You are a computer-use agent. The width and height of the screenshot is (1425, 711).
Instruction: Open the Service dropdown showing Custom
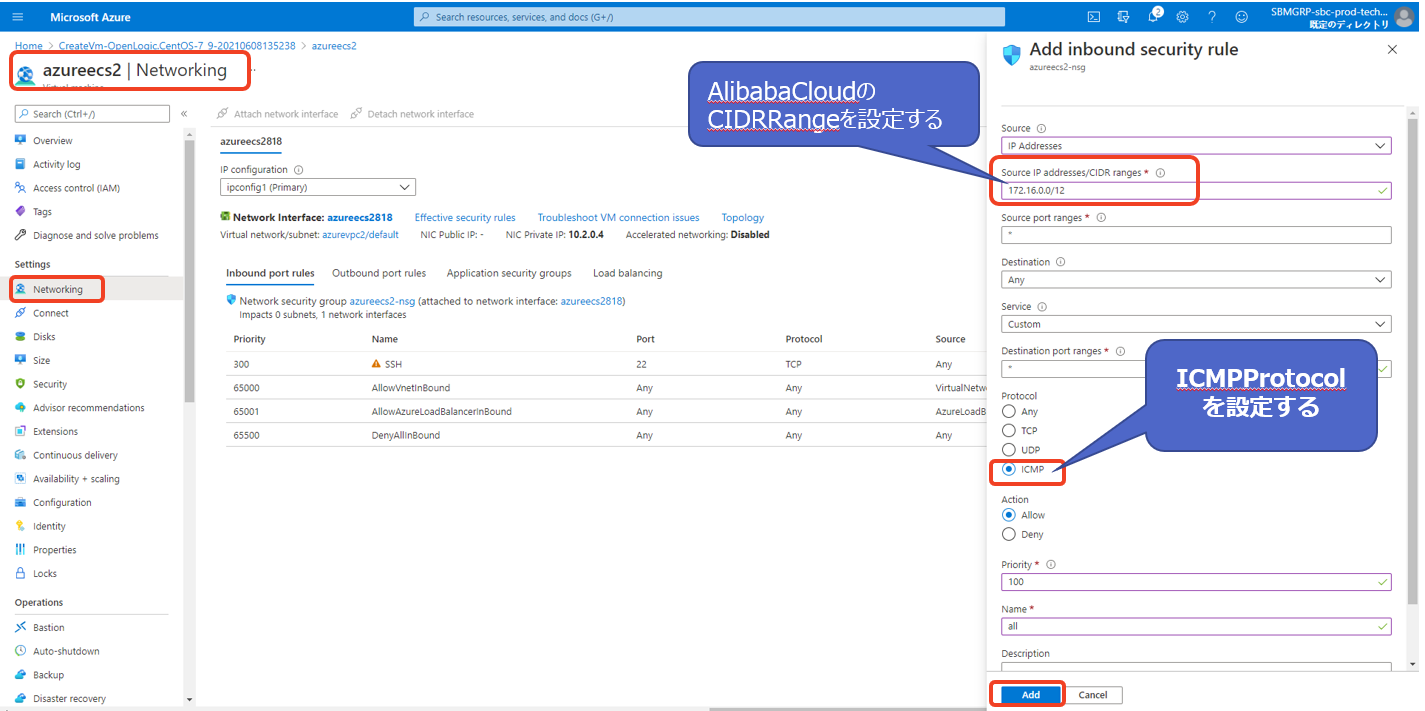(x=1196, y=324)
